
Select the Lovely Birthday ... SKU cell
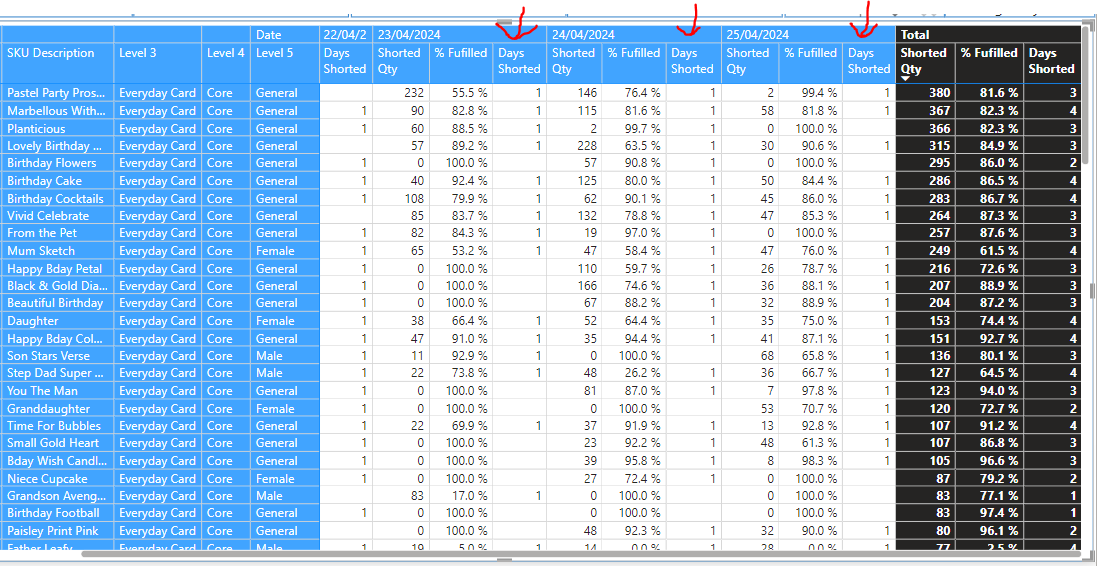(x=55, y=146)
